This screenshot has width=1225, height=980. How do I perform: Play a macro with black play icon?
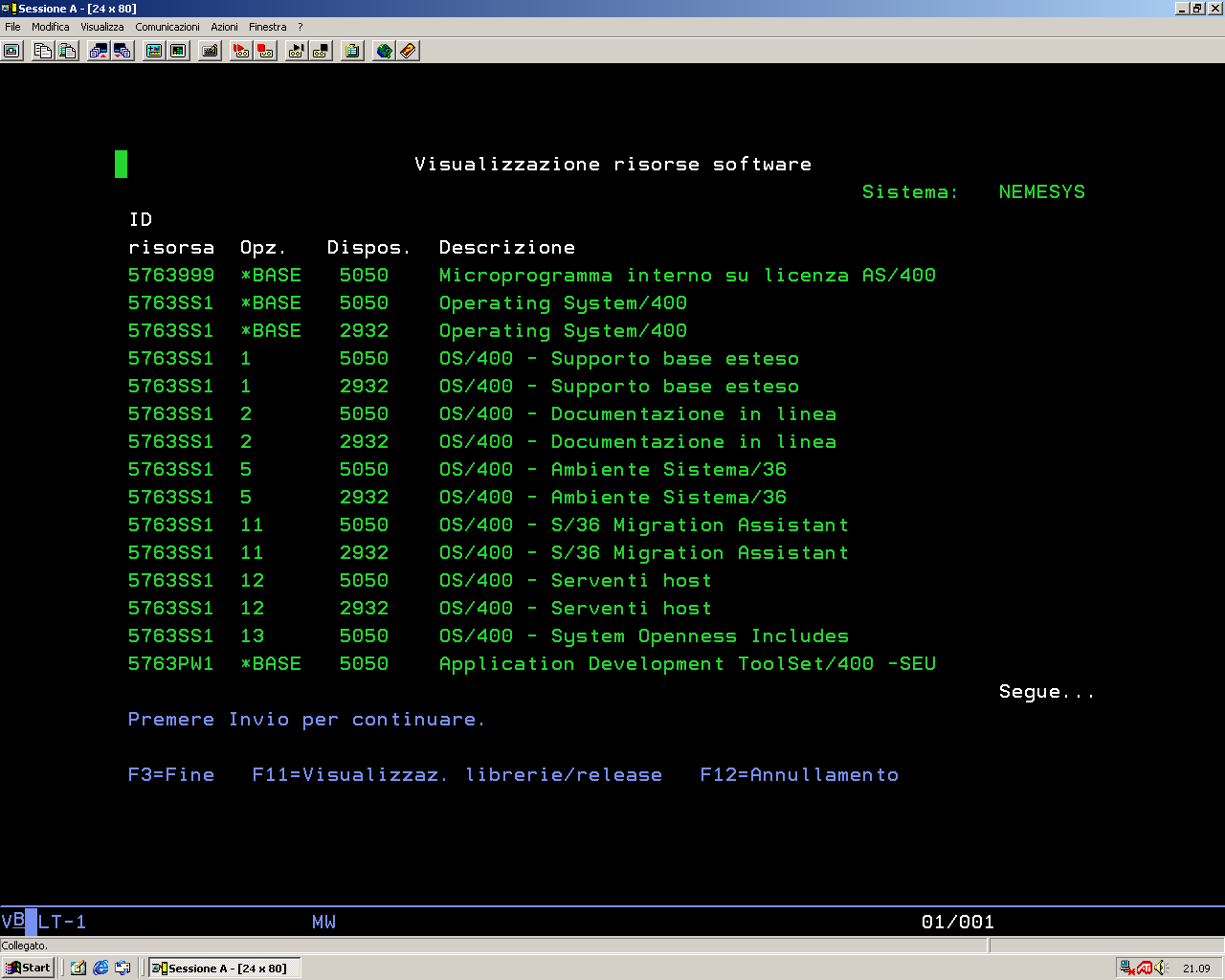click(x=297, y=51)
